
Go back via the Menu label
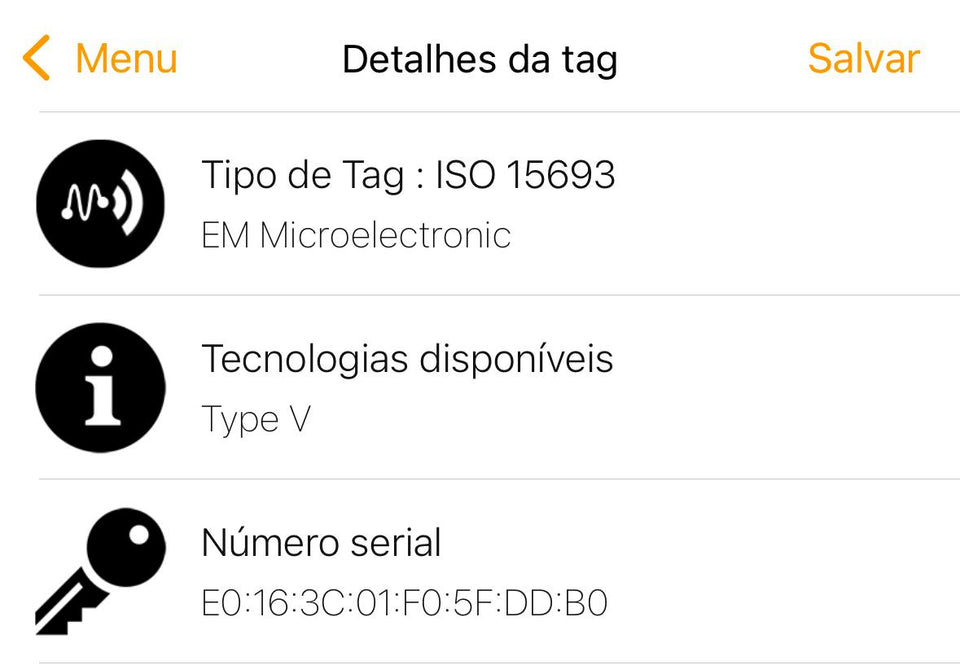(x=126, y=59)
